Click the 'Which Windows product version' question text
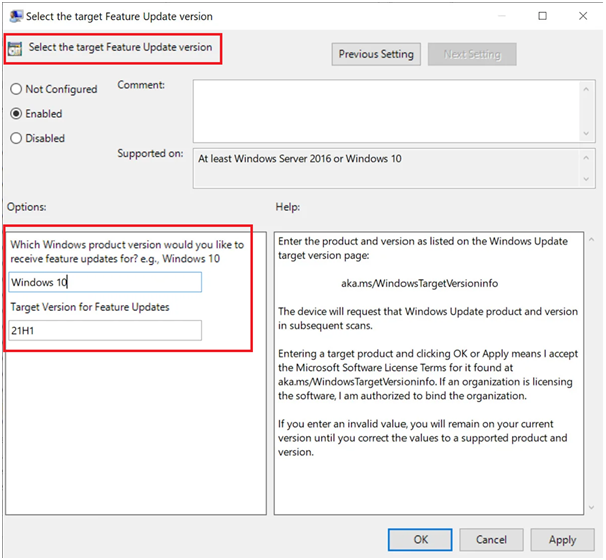606x560 pixels. (127, 252)
